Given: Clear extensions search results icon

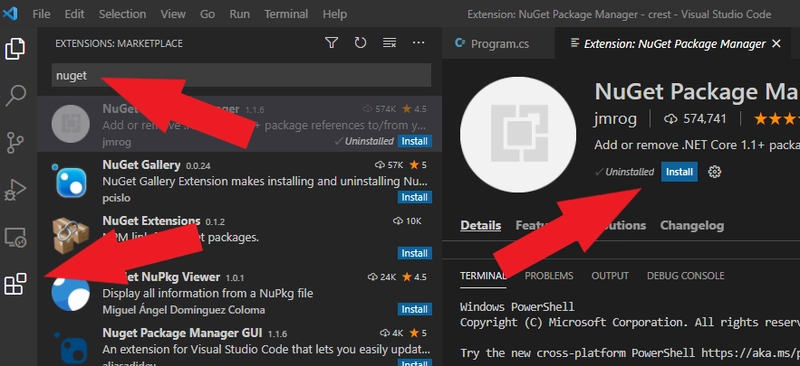Looking at the screenshot, I should coord(389,43).
